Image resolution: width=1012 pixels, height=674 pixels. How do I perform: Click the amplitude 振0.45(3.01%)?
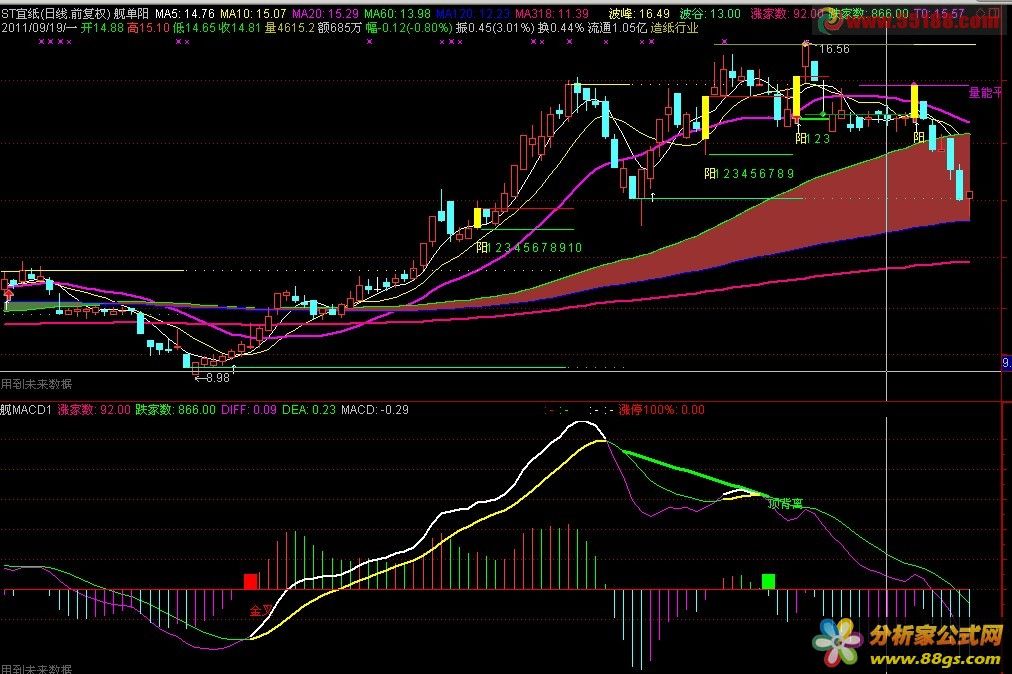point(495,28)
